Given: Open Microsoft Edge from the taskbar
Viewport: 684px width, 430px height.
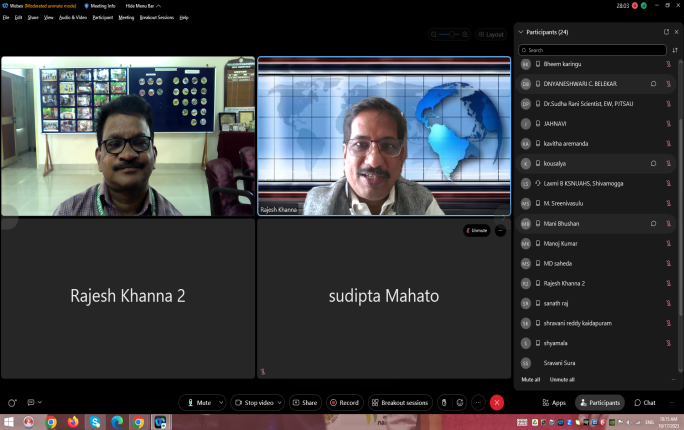Looking at the screenshot, I should (x=117, y=422).
